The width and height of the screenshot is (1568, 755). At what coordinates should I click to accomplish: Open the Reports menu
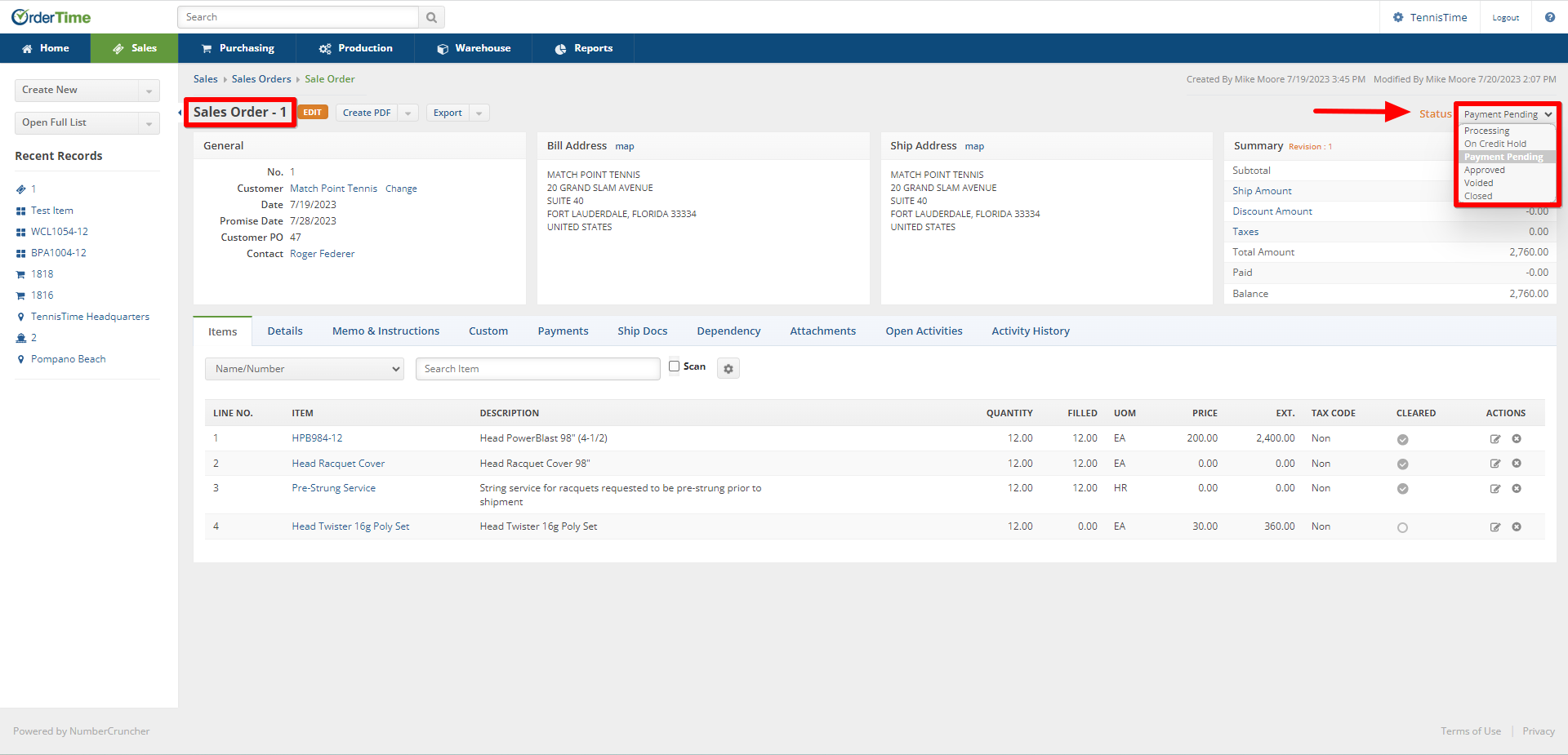(583, 48)
